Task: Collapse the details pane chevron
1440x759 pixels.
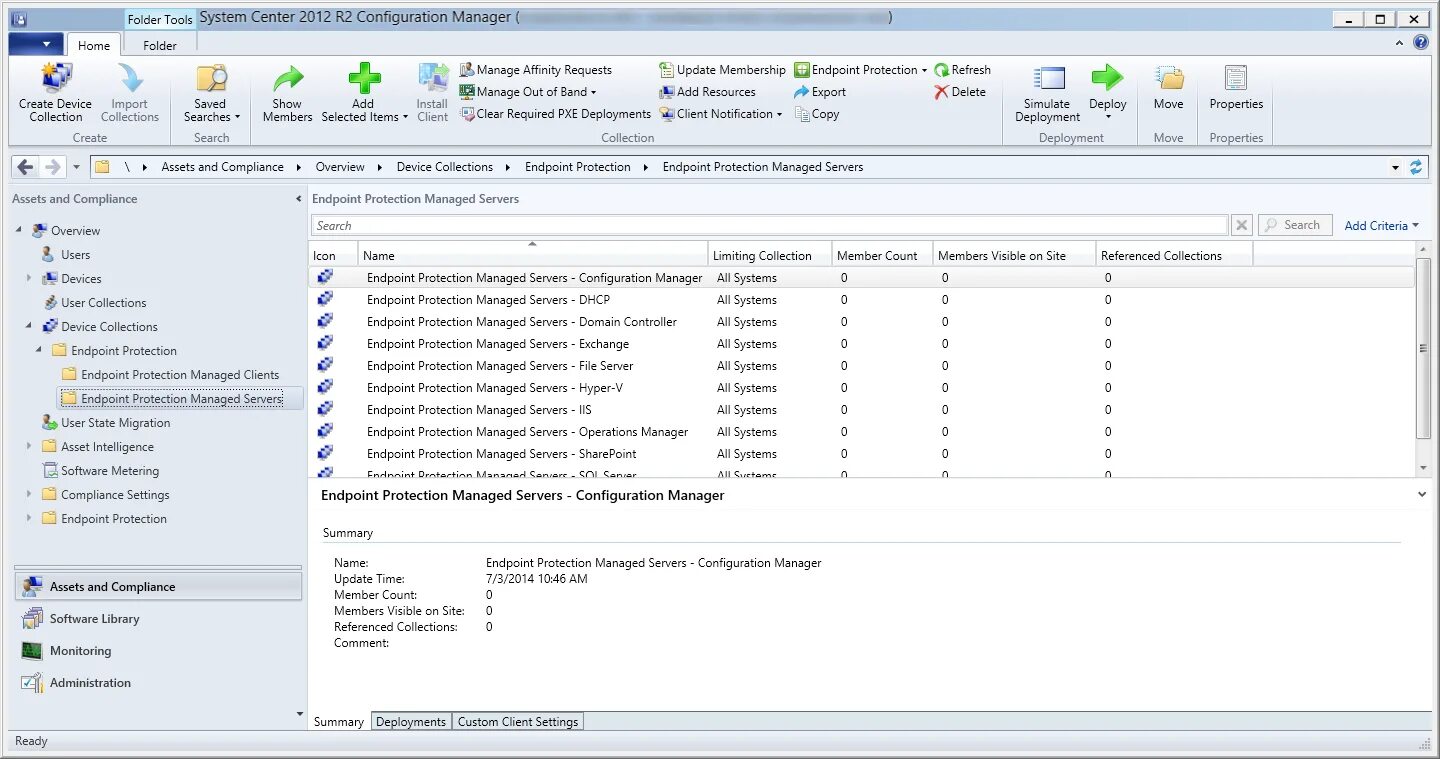Action: [x=1422, y=495]
